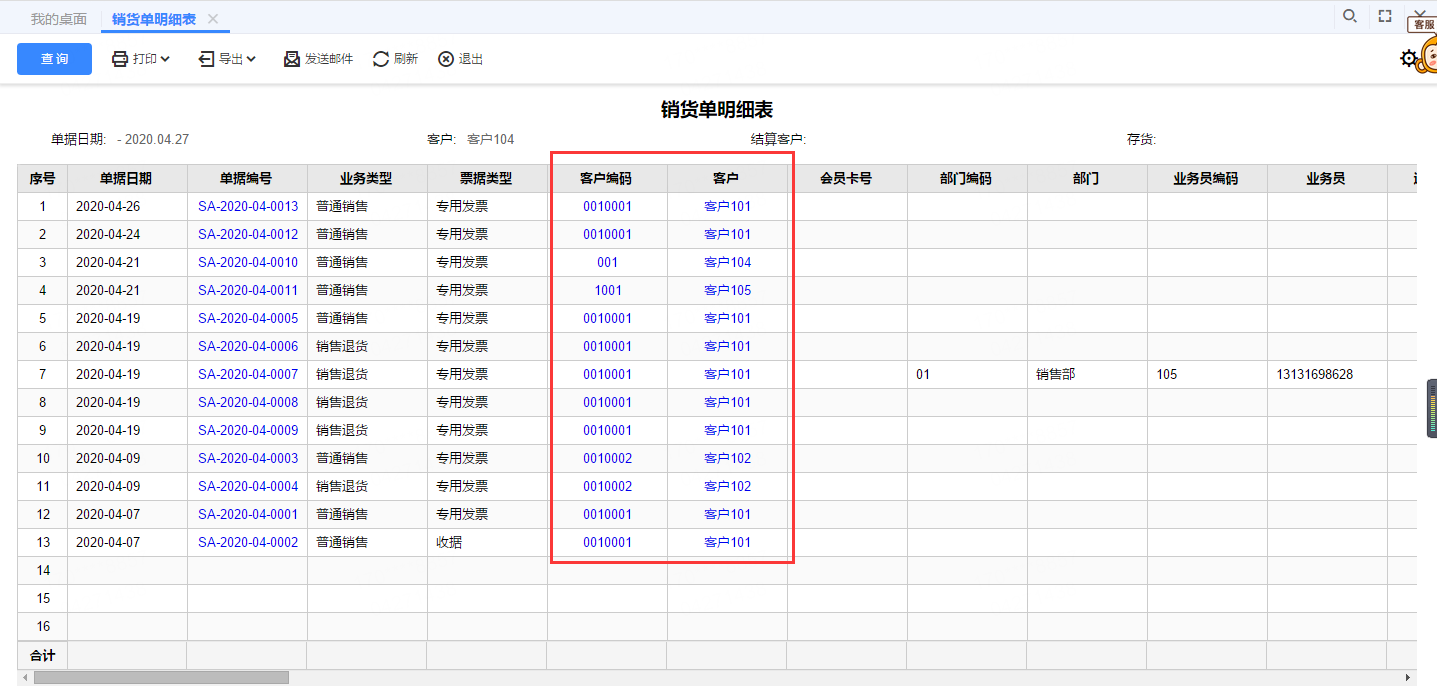Viewport: 1437px width, 686px height.
Task: Open document SA-2020-04-0007
Action: (248, 375)
